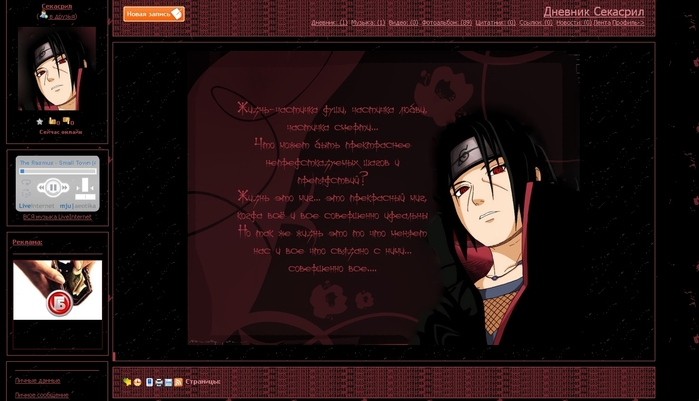Open the 'Видео: (0)' section

click(403, 23)
